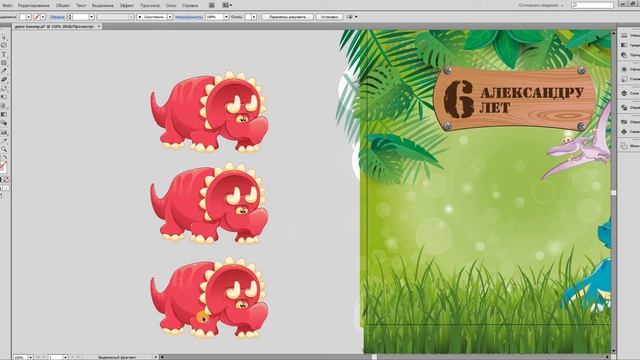Open the Эффект menu
Screen dimensions: 640x360
[x=127, y=6]
